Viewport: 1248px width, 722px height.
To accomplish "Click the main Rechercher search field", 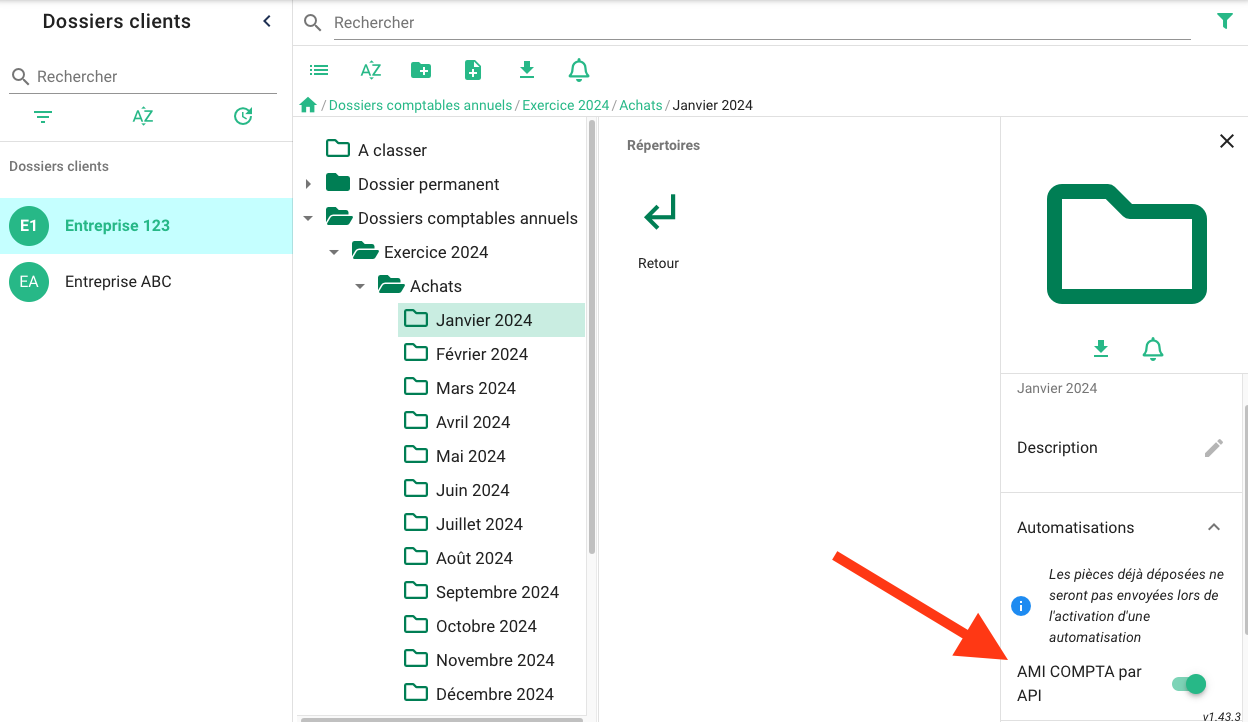I will 760,22.
